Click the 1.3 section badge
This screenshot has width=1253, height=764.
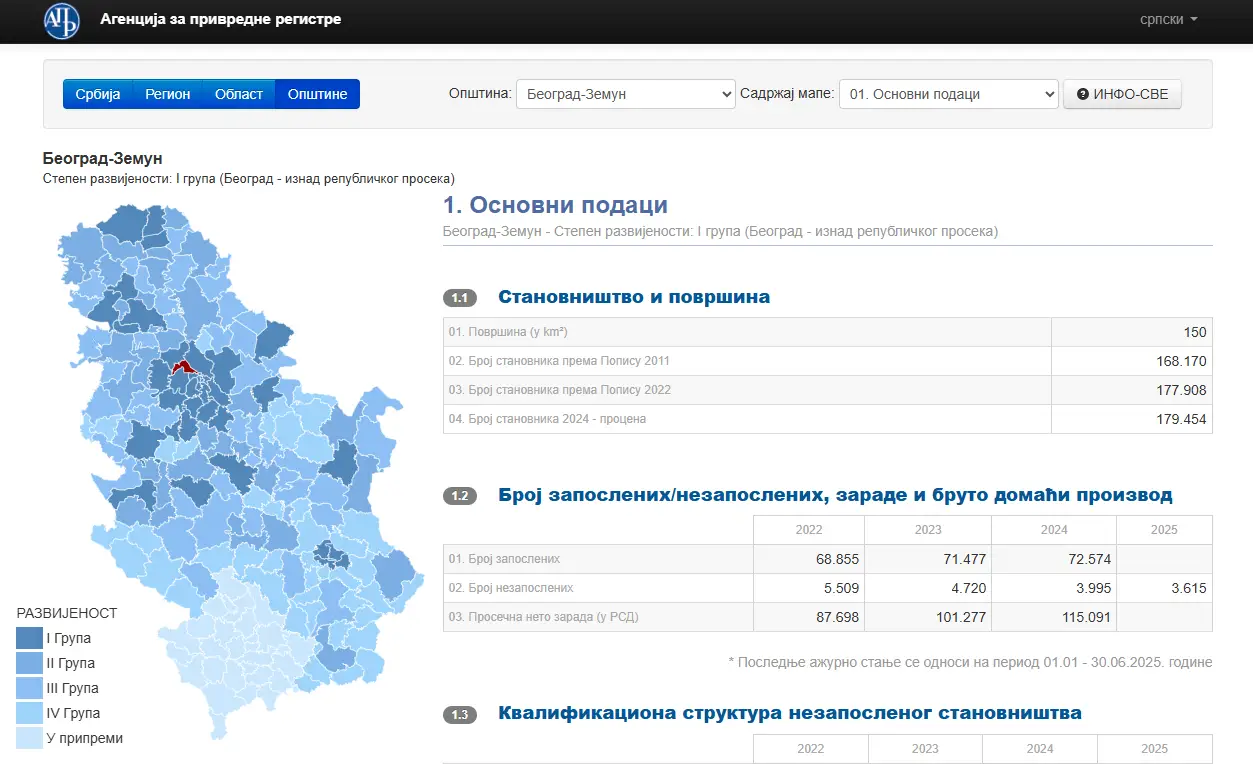(460, 714)
